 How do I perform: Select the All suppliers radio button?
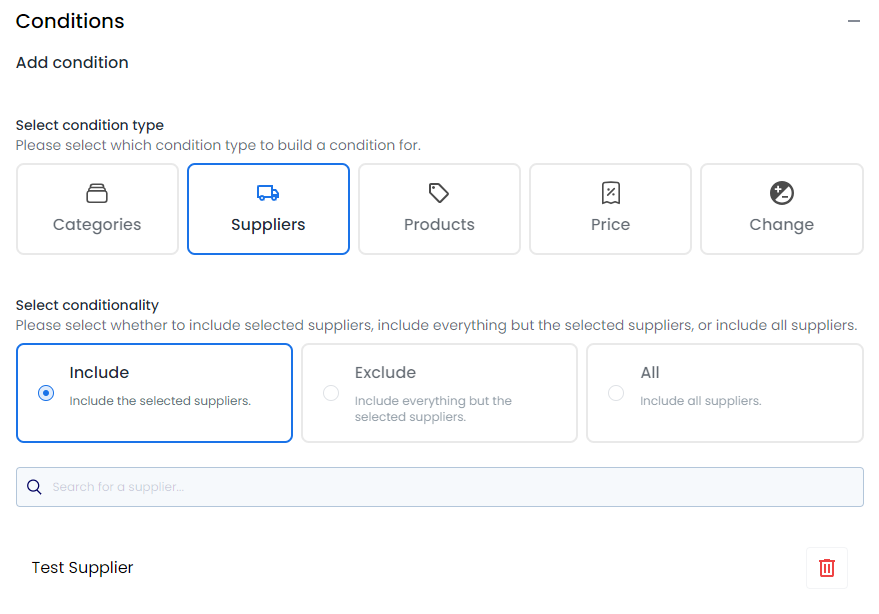tap(616, 393)
